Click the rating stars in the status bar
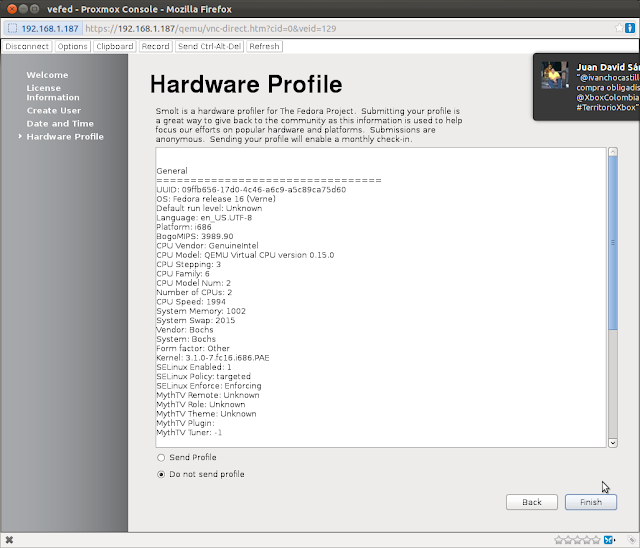 (577, 540)
